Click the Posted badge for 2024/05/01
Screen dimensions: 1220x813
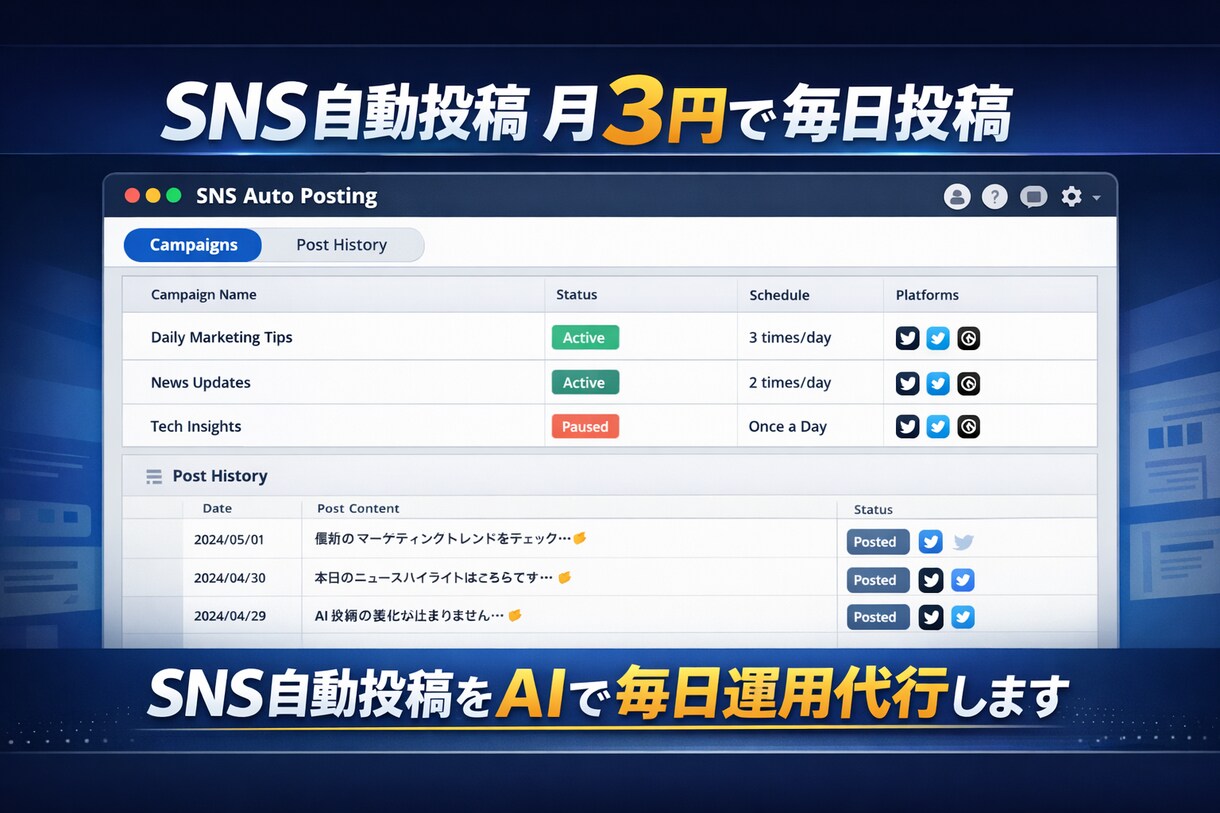tap(877, 542)
